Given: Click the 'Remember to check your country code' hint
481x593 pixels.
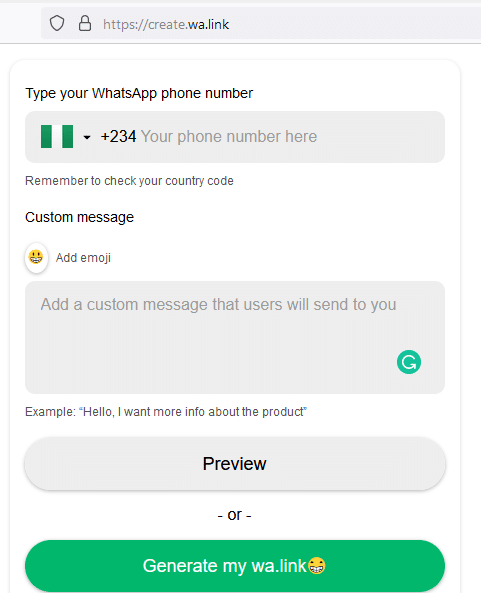Looking at the screenshot, I should click(x=129, y=181).
